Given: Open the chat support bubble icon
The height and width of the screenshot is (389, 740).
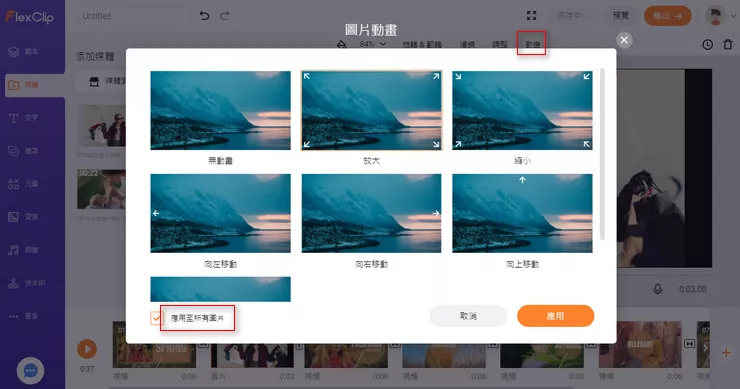Looking at the screenshot, I should pyautogui.click(x=31, y=371).
